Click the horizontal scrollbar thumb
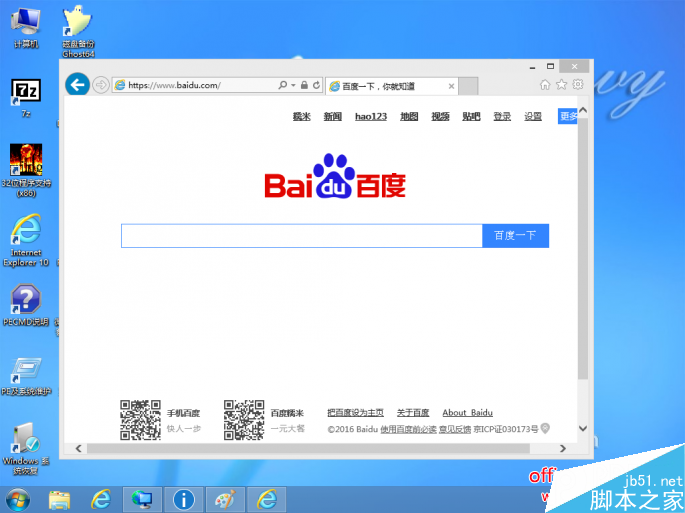 pyautogui.click(x=308, y=448)
